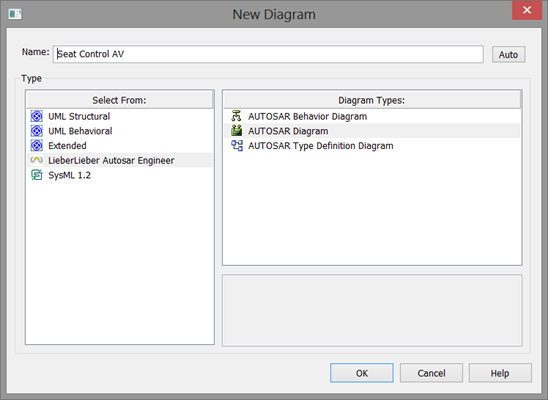This screenshot has height=400, width=548.
Task: Open Help for this dialog
Action: click(x=500, y=373)
